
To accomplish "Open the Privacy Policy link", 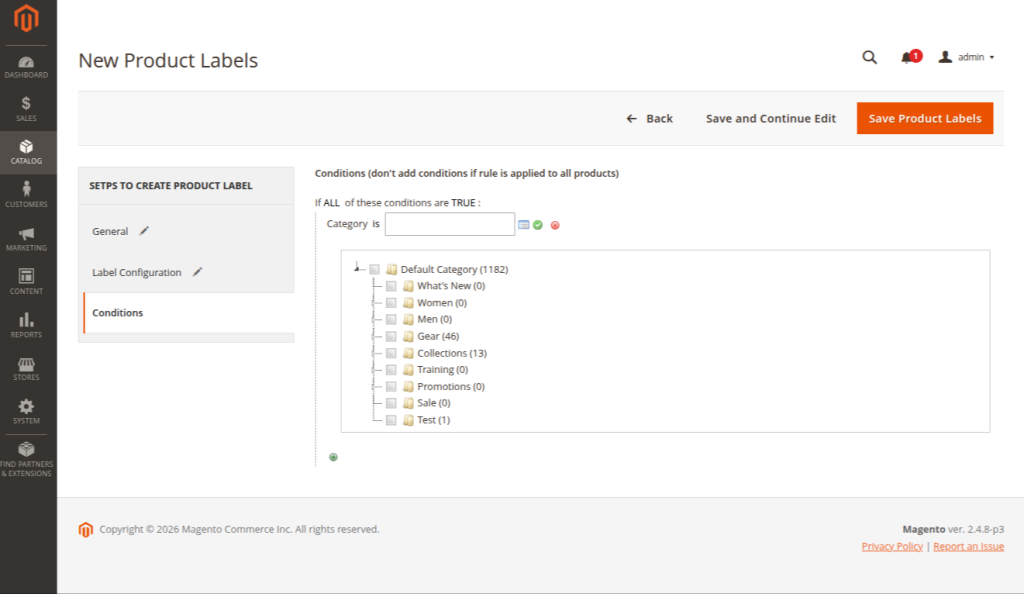I will [892, 547].
